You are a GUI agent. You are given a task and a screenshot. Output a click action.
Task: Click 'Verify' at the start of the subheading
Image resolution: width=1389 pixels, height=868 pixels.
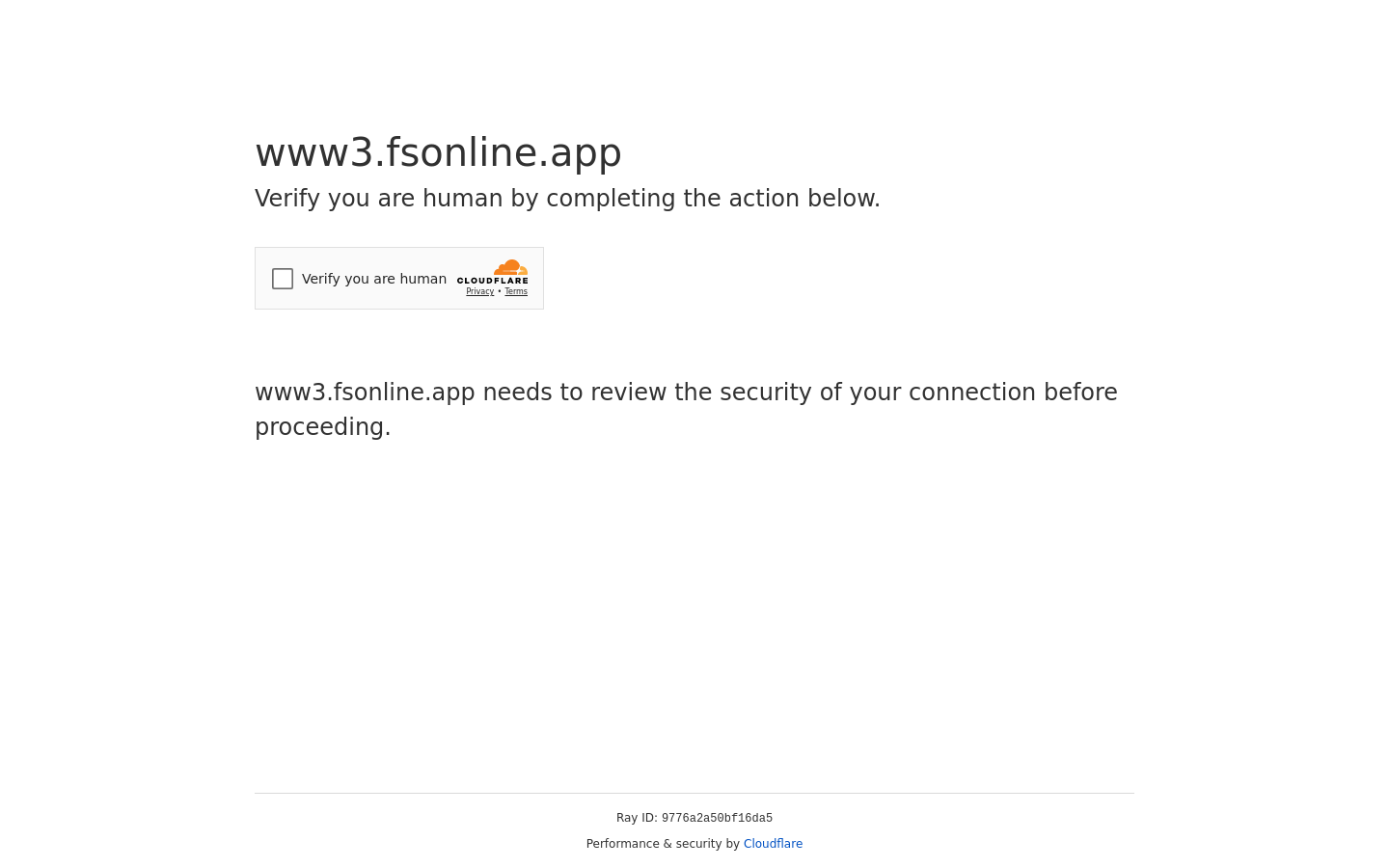pyautogui.click(x=287, y=199)
